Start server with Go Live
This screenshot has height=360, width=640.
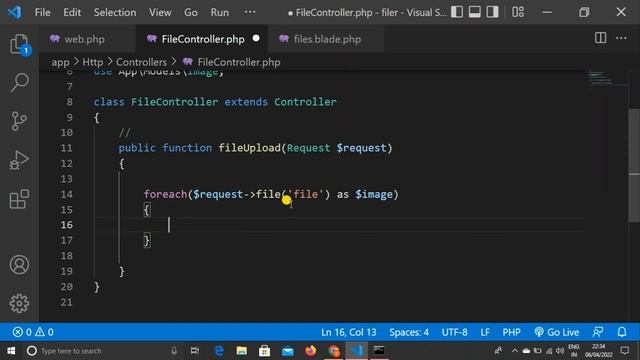point(557,332)
